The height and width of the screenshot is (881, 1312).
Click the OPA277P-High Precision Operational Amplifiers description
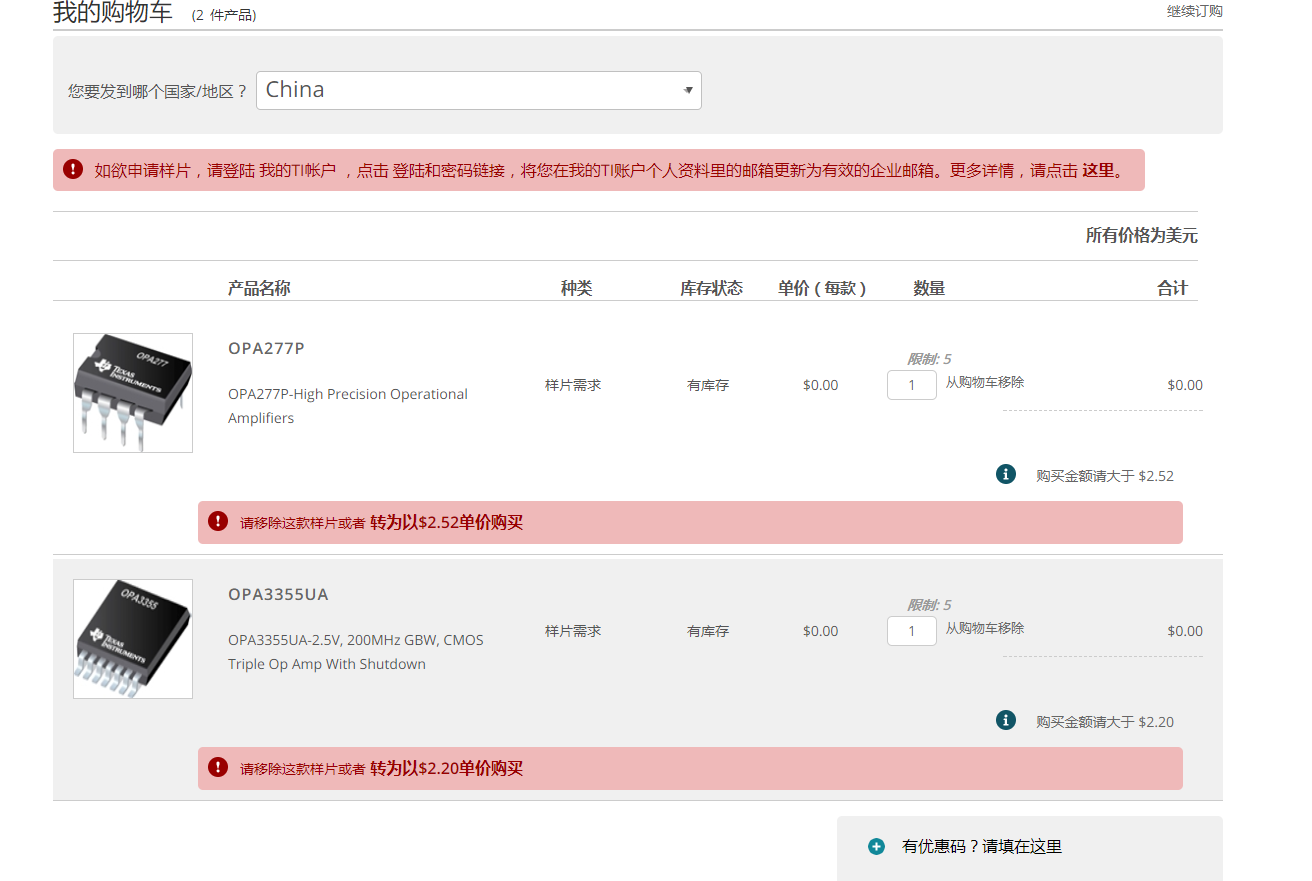[x=348, y=406]
